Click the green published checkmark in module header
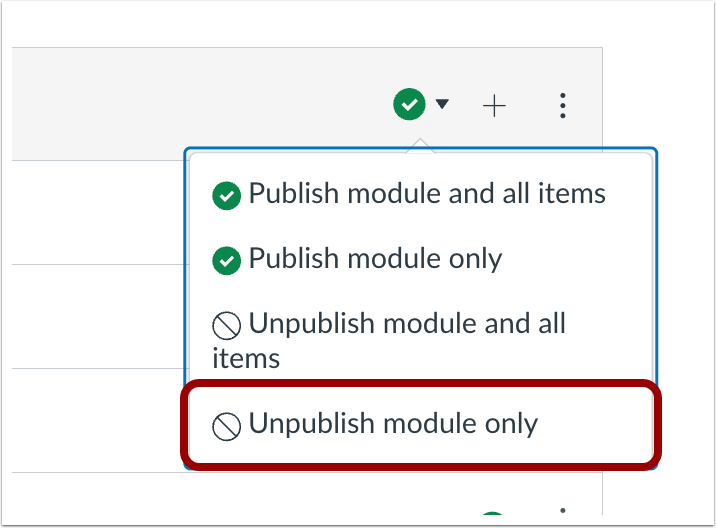716x528 pixels. (x=409, y=104)
